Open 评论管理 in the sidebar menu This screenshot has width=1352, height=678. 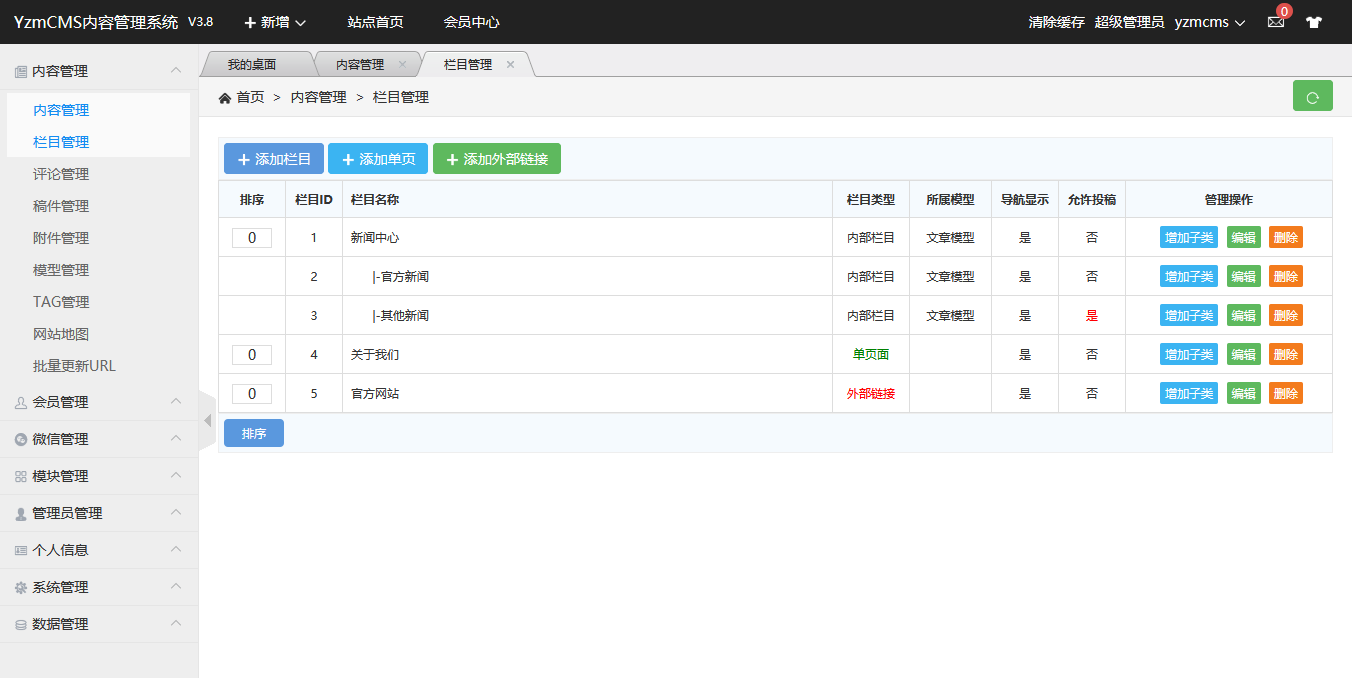61,174
